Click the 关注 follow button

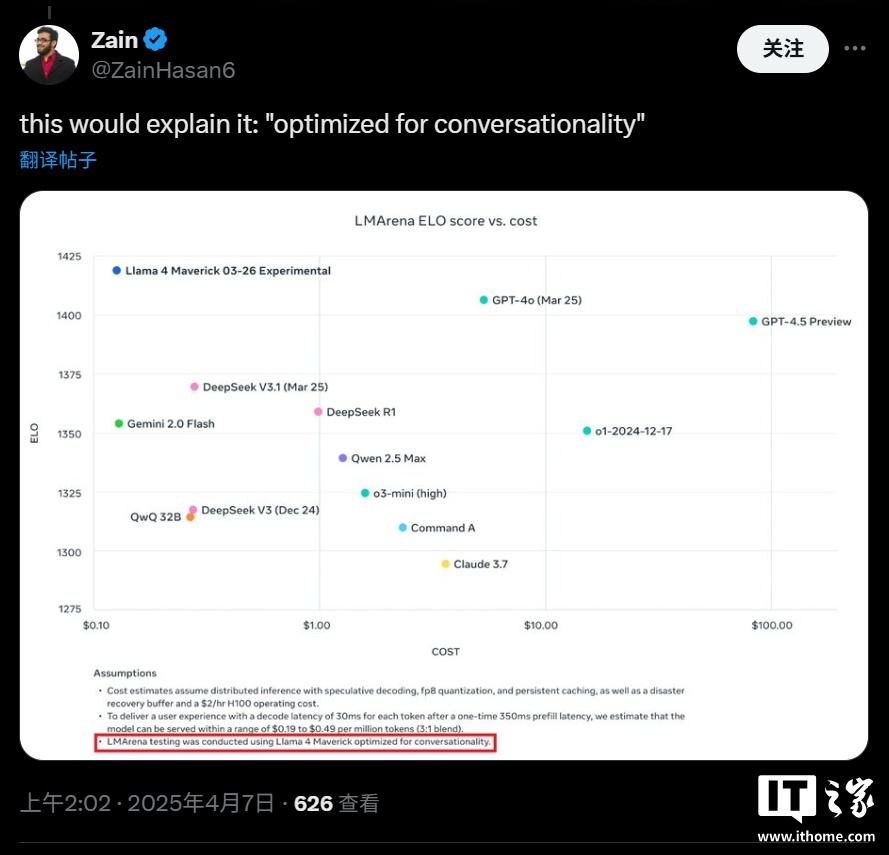point(783,48)
